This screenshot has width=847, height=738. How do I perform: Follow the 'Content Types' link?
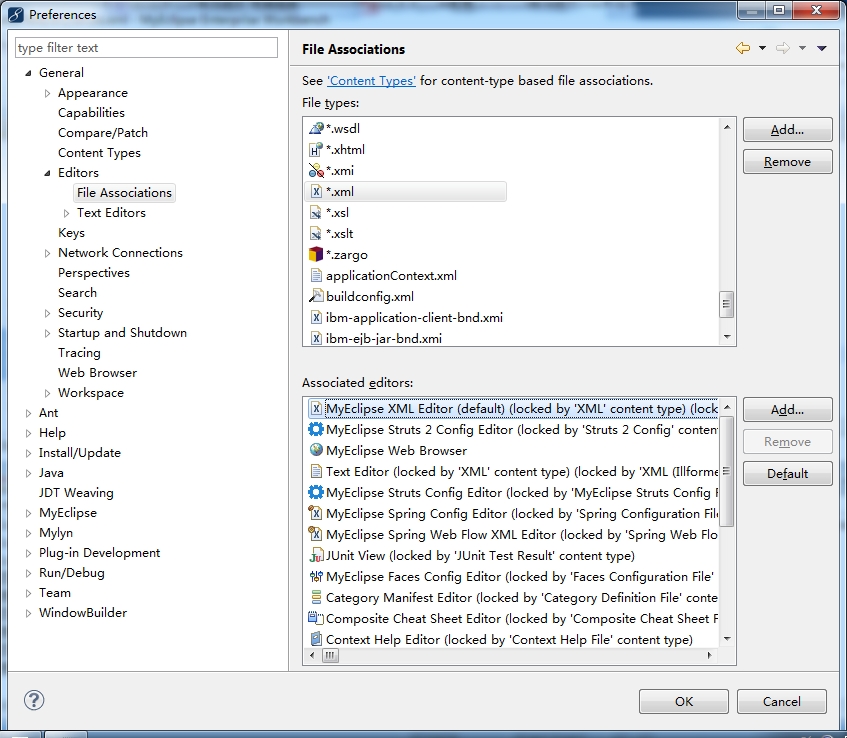click(x=371, y=81)
